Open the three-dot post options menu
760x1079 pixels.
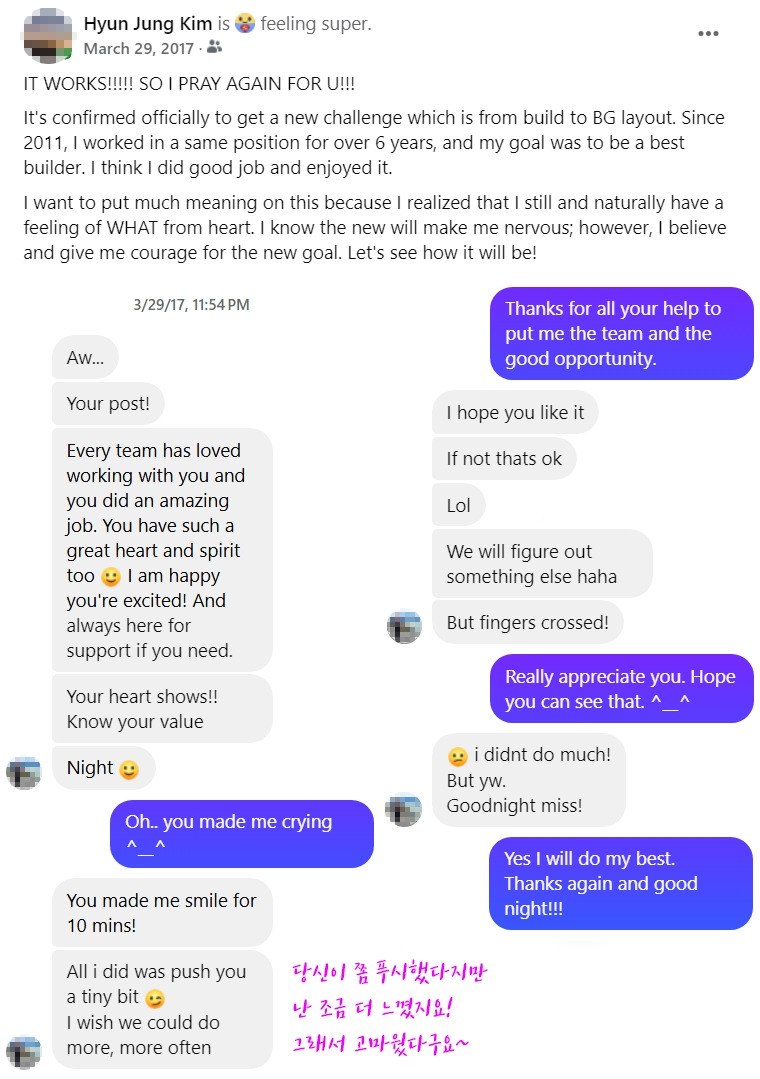click(708, 34)
